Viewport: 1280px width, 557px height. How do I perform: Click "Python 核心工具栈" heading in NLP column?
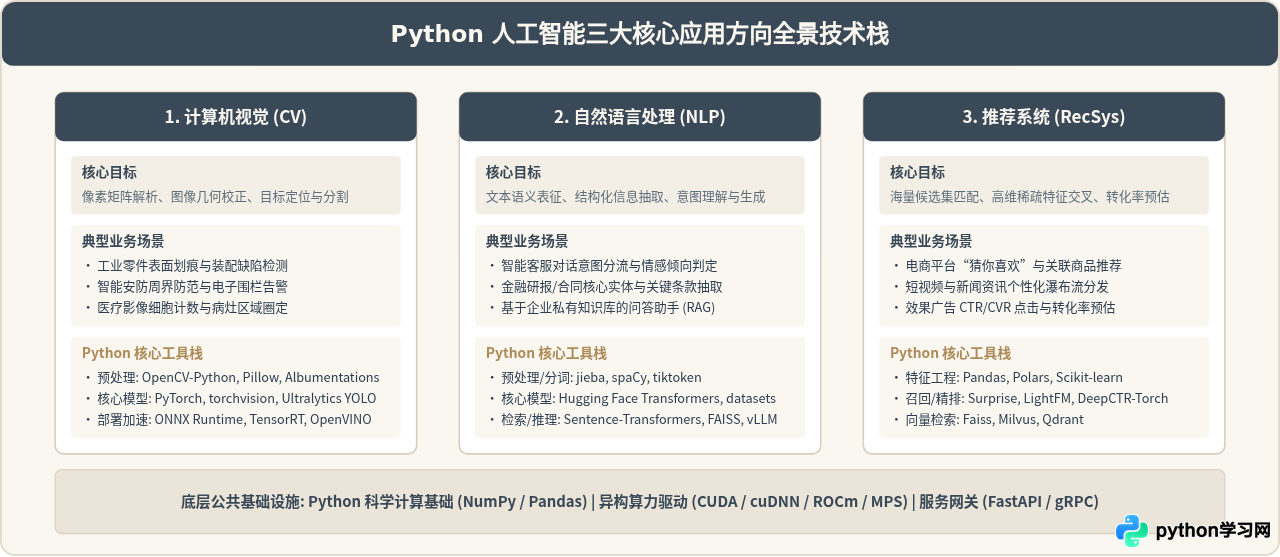coord(546,353)
